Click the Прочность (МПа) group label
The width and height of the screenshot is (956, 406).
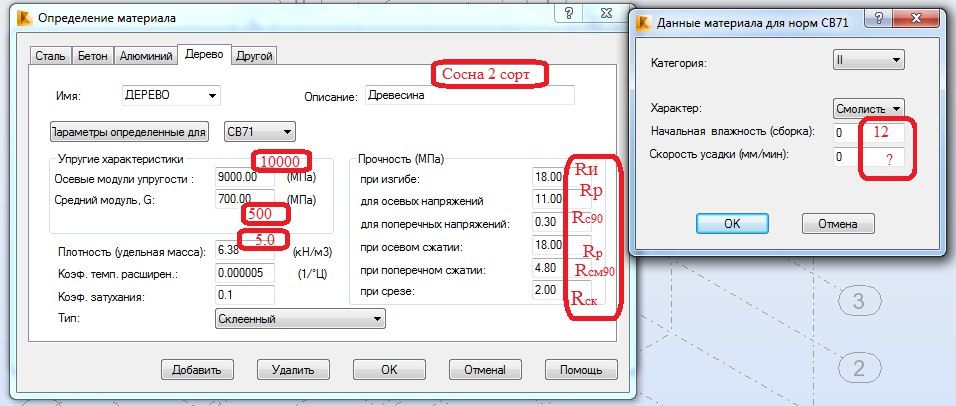pos(401,159)
